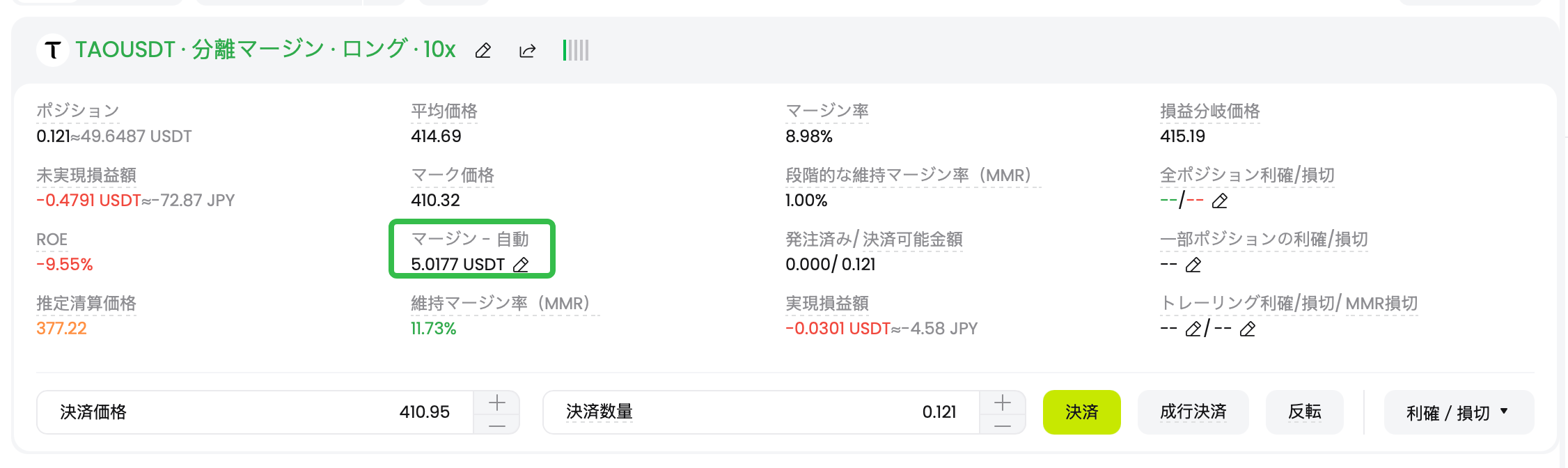This screenshot has width=1568, height=468.
Task: Edit leverage via pencil icon beside 10x
Action: click(x=483, y=51)
